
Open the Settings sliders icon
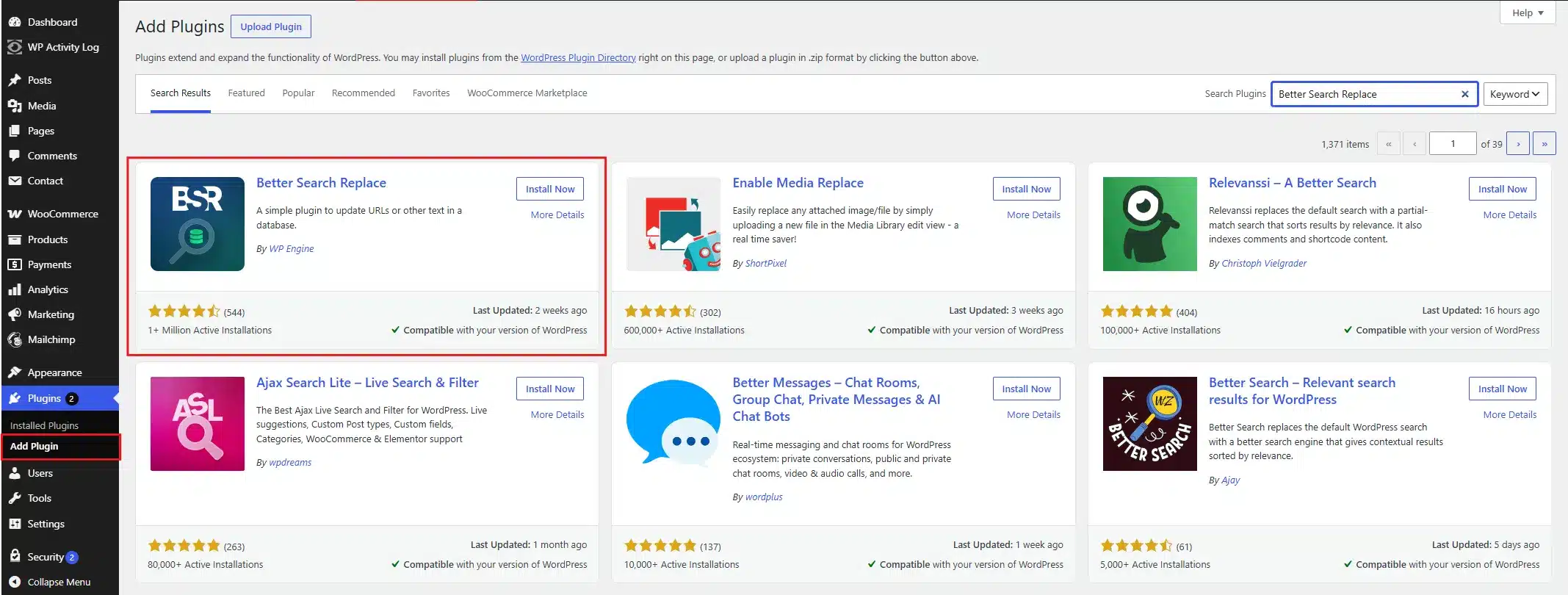[x=15, y=524]
